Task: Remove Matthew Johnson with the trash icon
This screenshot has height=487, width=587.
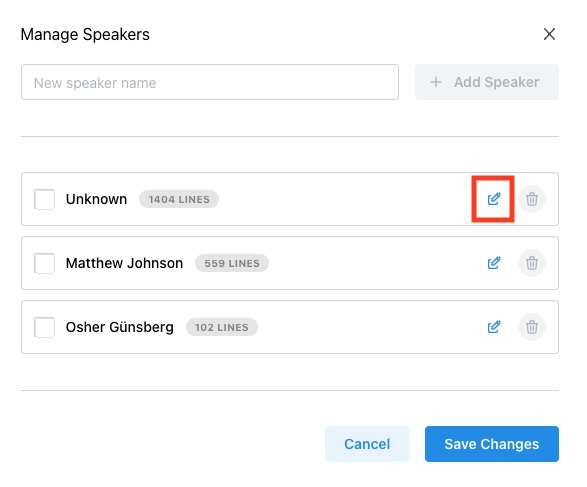Action: pyautogui.click(x=532, y=263)
